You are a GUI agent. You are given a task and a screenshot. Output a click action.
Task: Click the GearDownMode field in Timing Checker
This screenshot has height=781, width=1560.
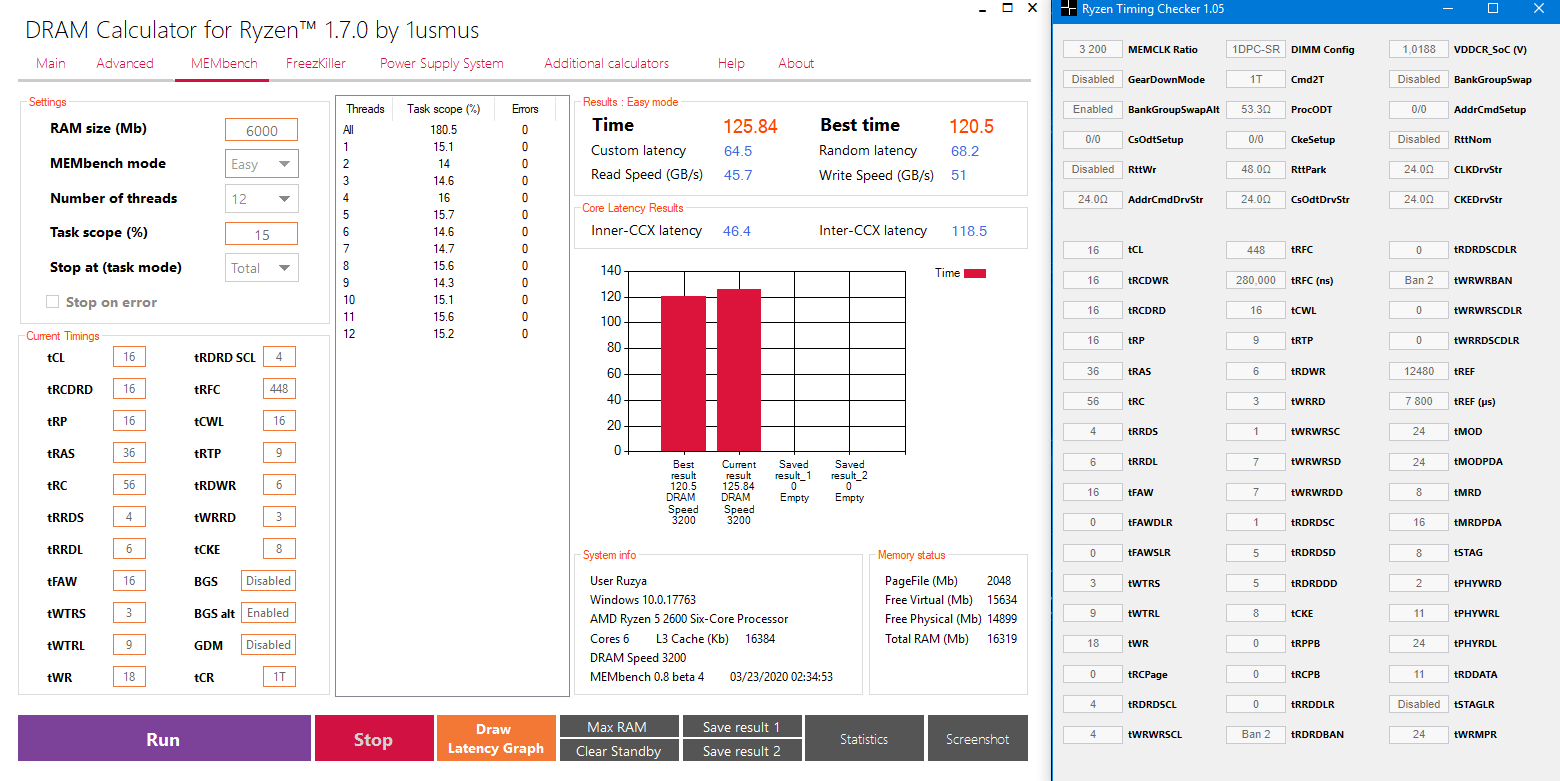(x=1093, y=79)
